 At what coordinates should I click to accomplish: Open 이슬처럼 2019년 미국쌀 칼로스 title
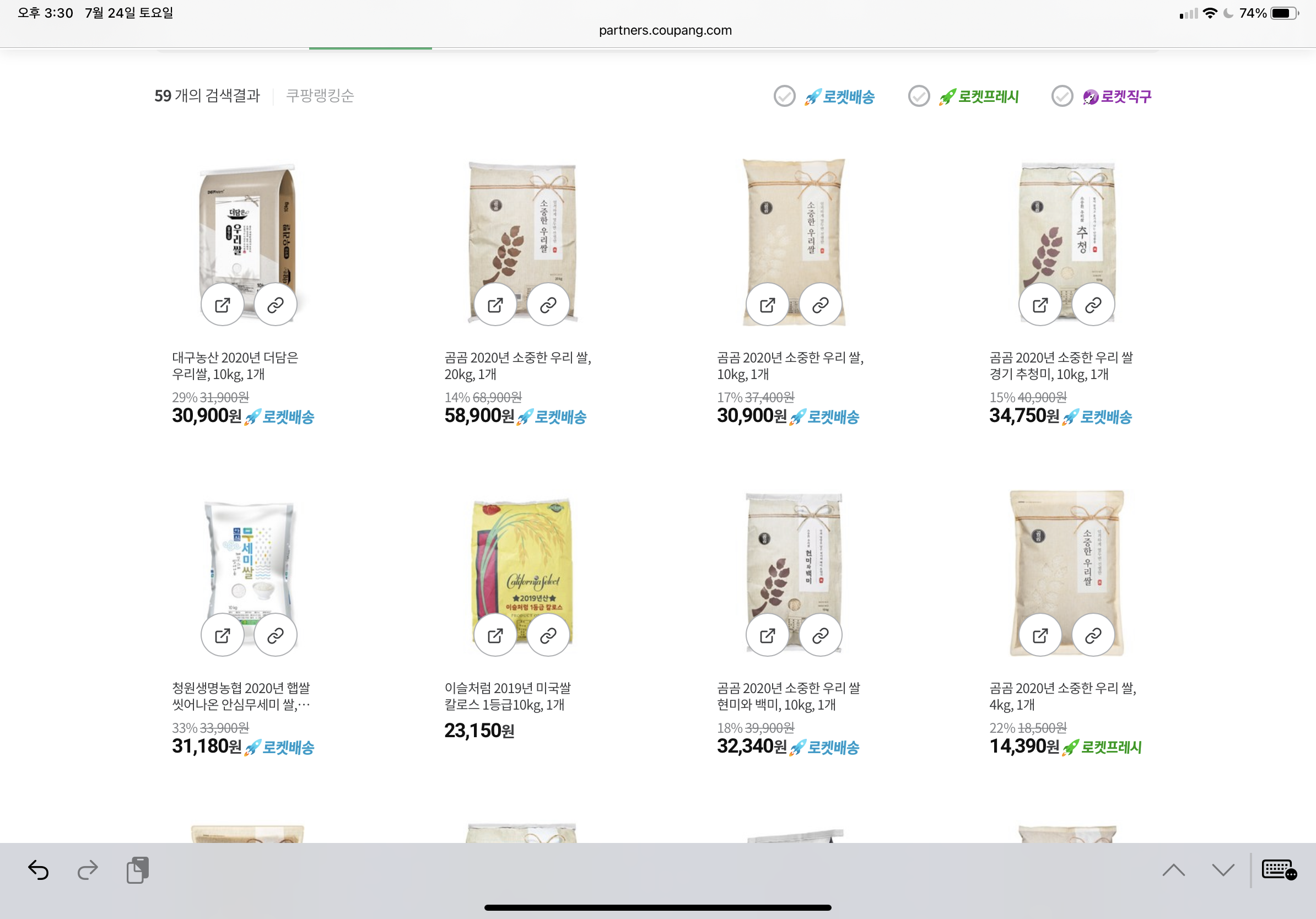click(507, 695)
